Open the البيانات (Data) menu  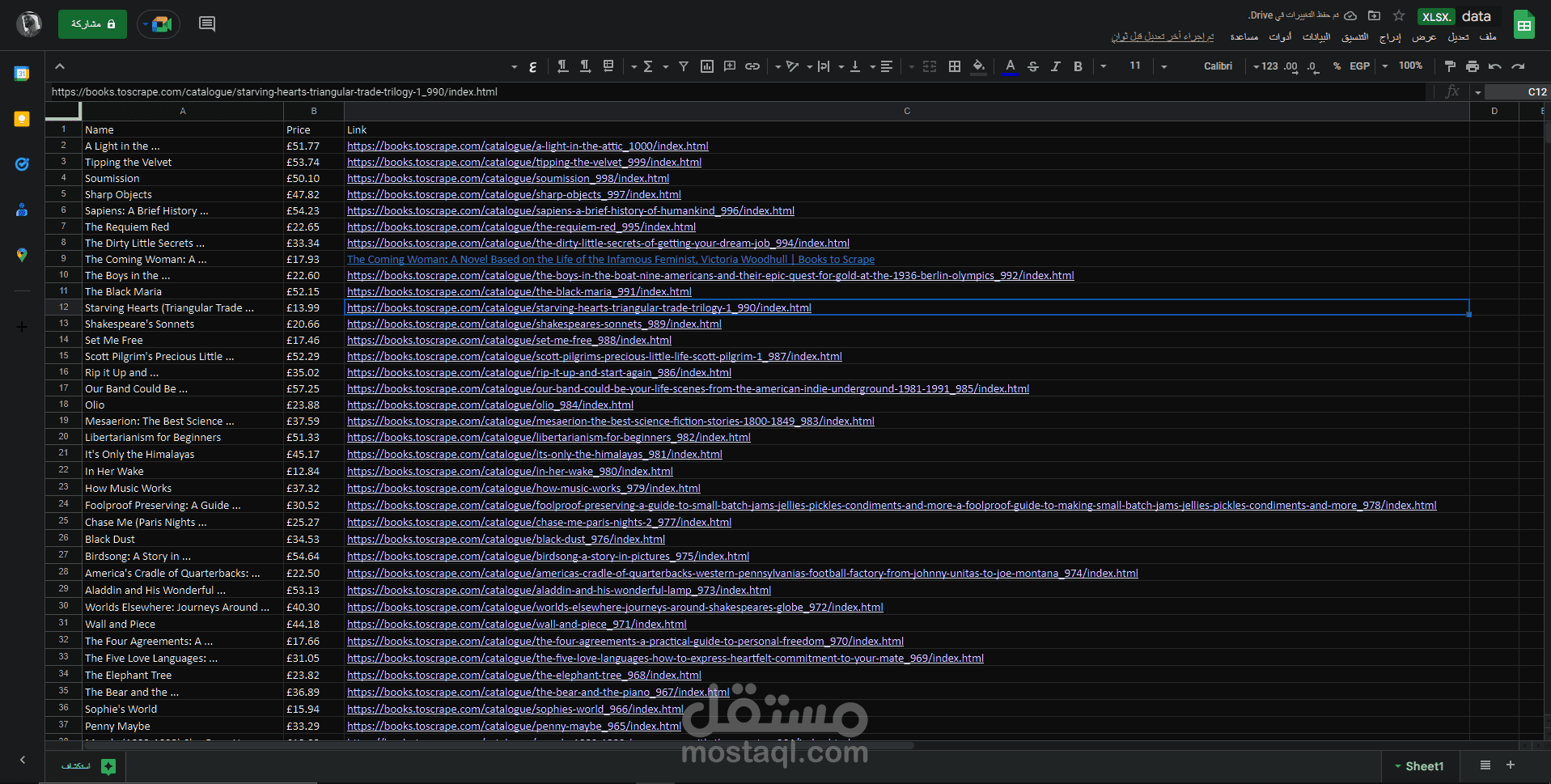pyautogui.click(x=1316, y=36)
